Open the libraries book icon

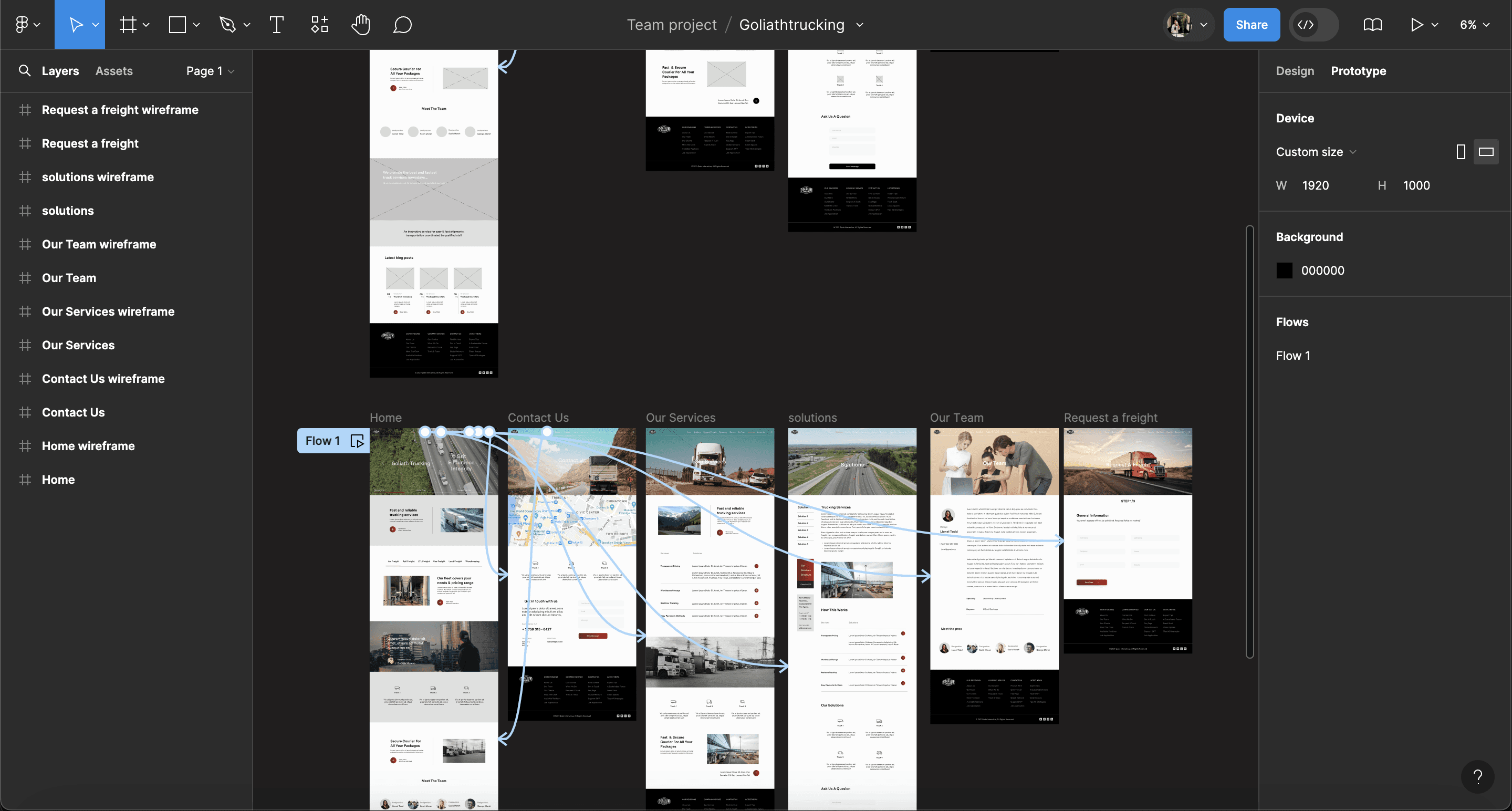1373,24
